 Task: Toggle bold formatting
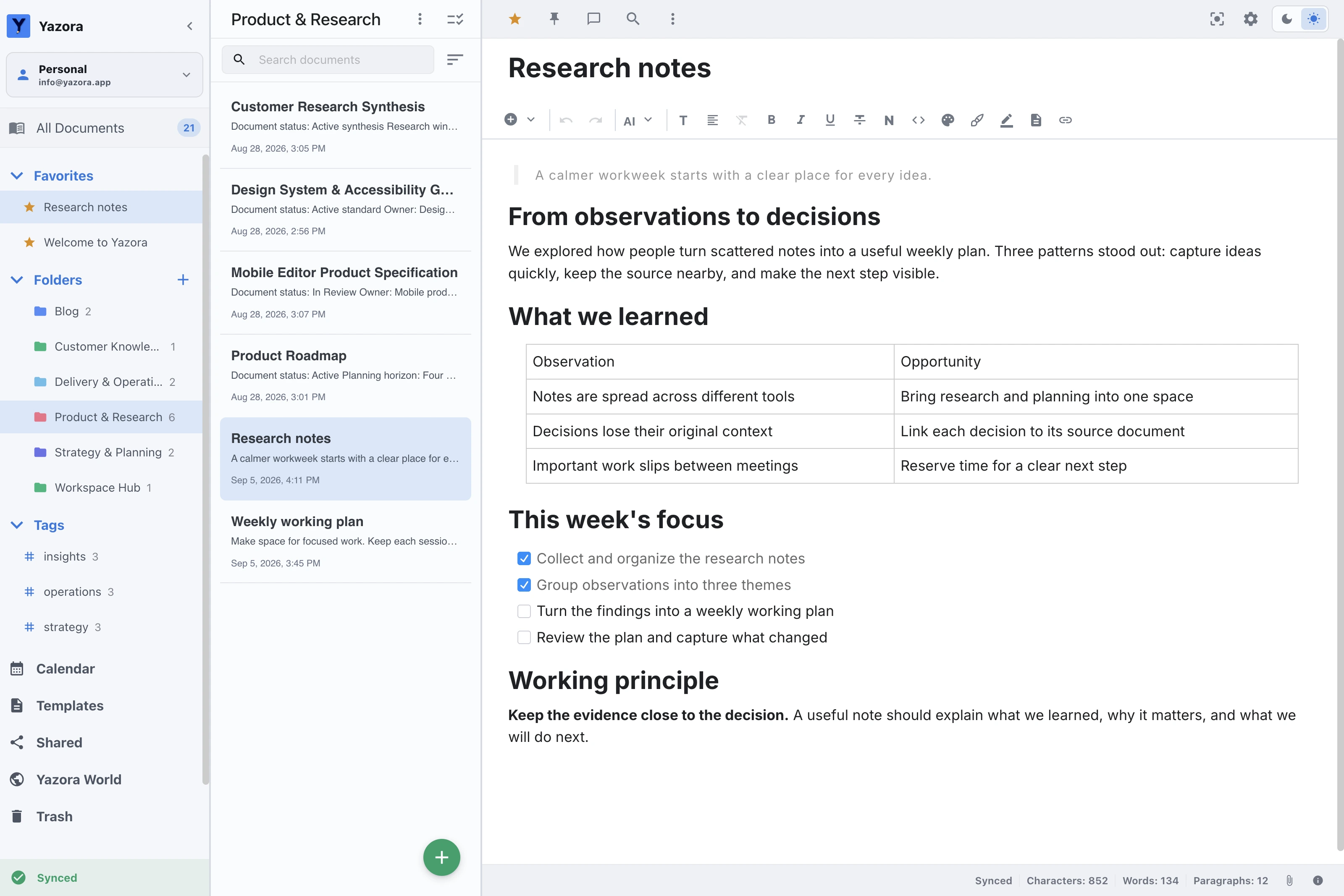click(x=771, y=120)
